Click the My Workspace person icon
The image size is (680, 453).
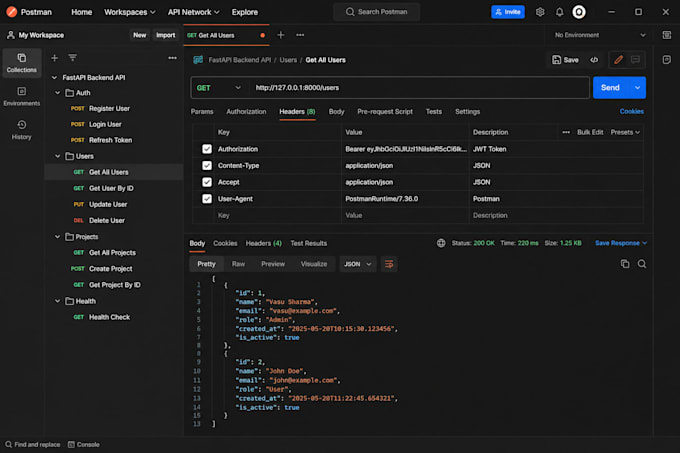[x=11, y=35]
